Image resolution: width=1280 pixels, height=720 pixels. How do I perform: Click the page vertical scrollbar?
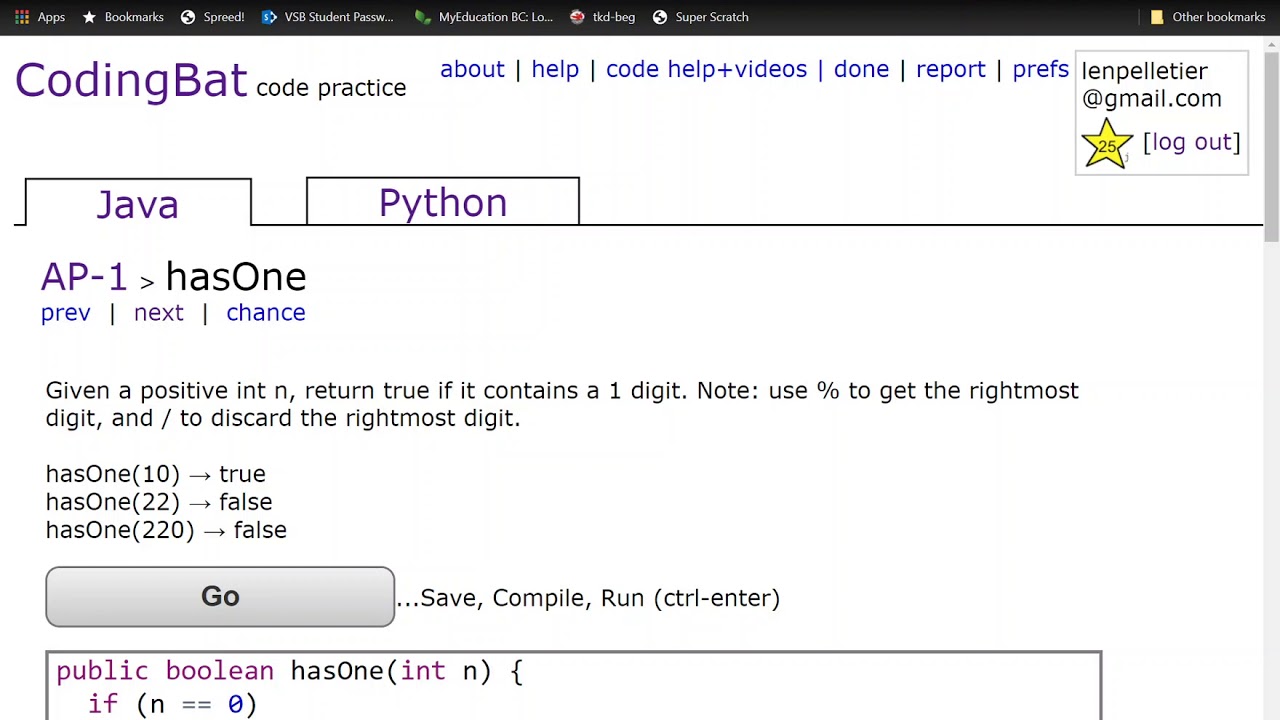click(x=1271, y=378)
